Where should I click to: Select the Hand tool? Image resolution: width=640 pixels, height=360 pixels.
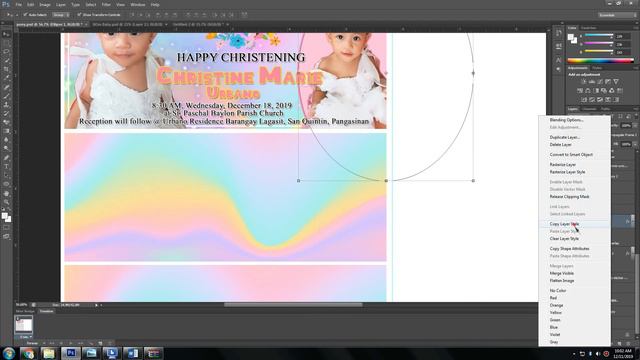[x=6, y=193]
